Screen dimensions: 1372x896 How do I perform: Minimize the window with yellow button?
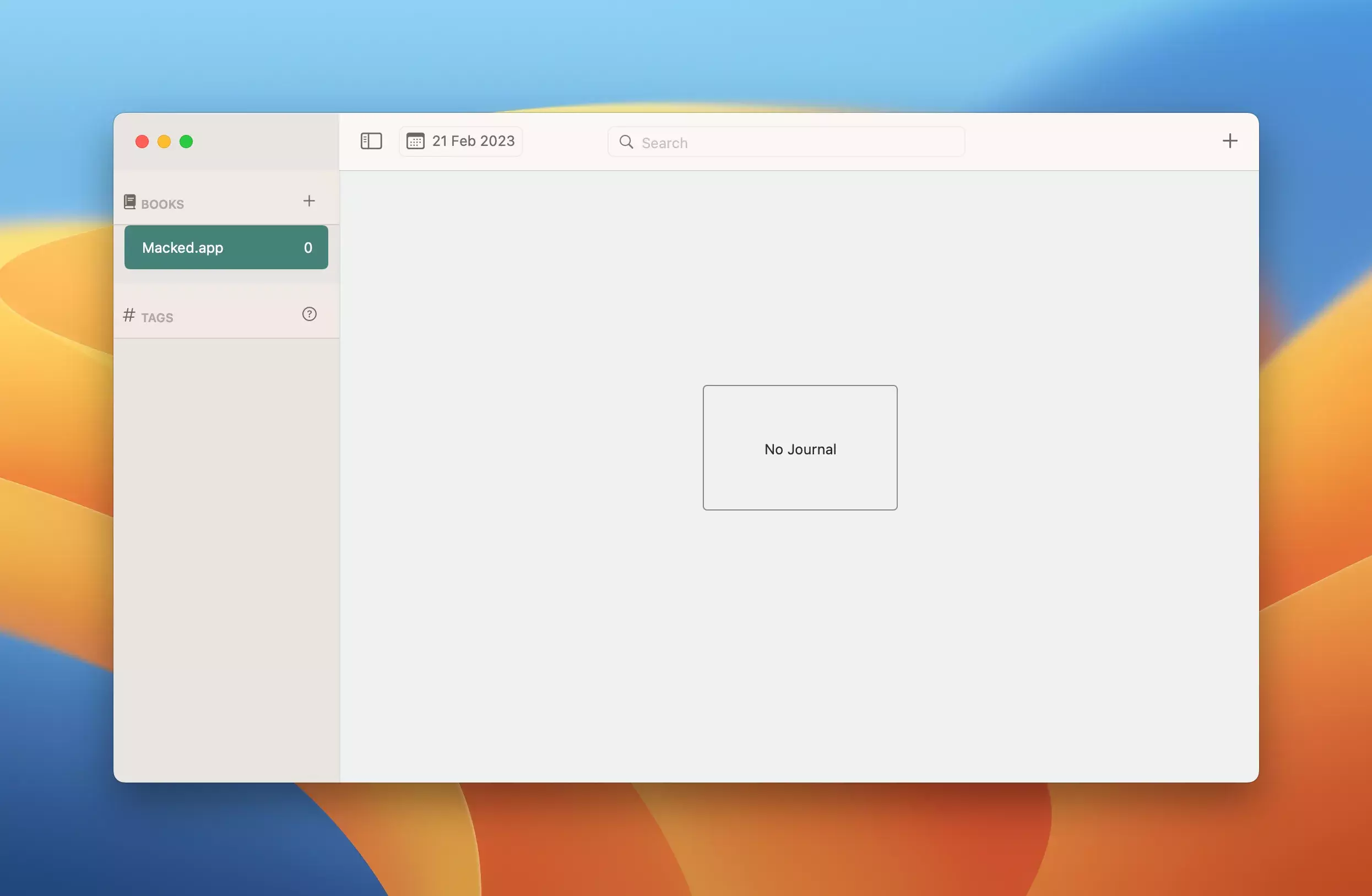[164, 142]
